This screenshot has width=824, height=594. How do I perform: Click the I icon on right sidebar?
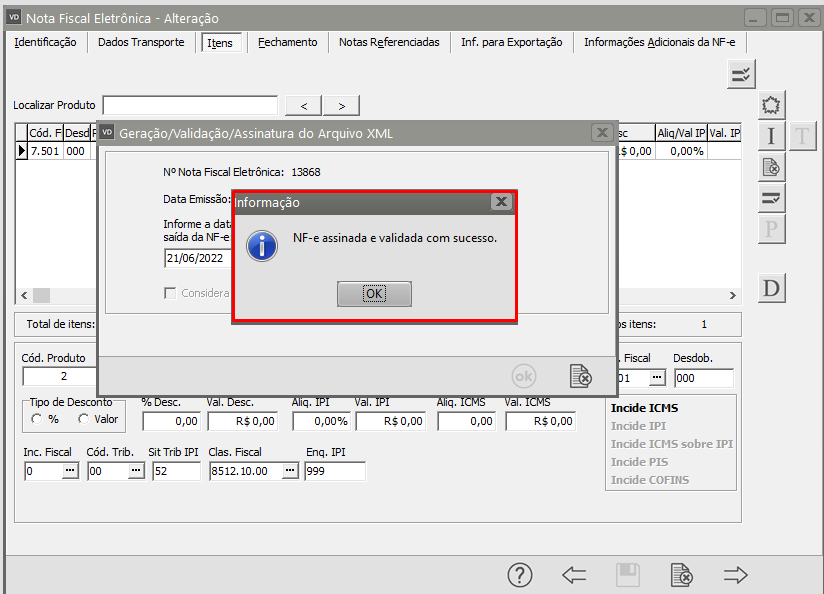coord(771,136)
